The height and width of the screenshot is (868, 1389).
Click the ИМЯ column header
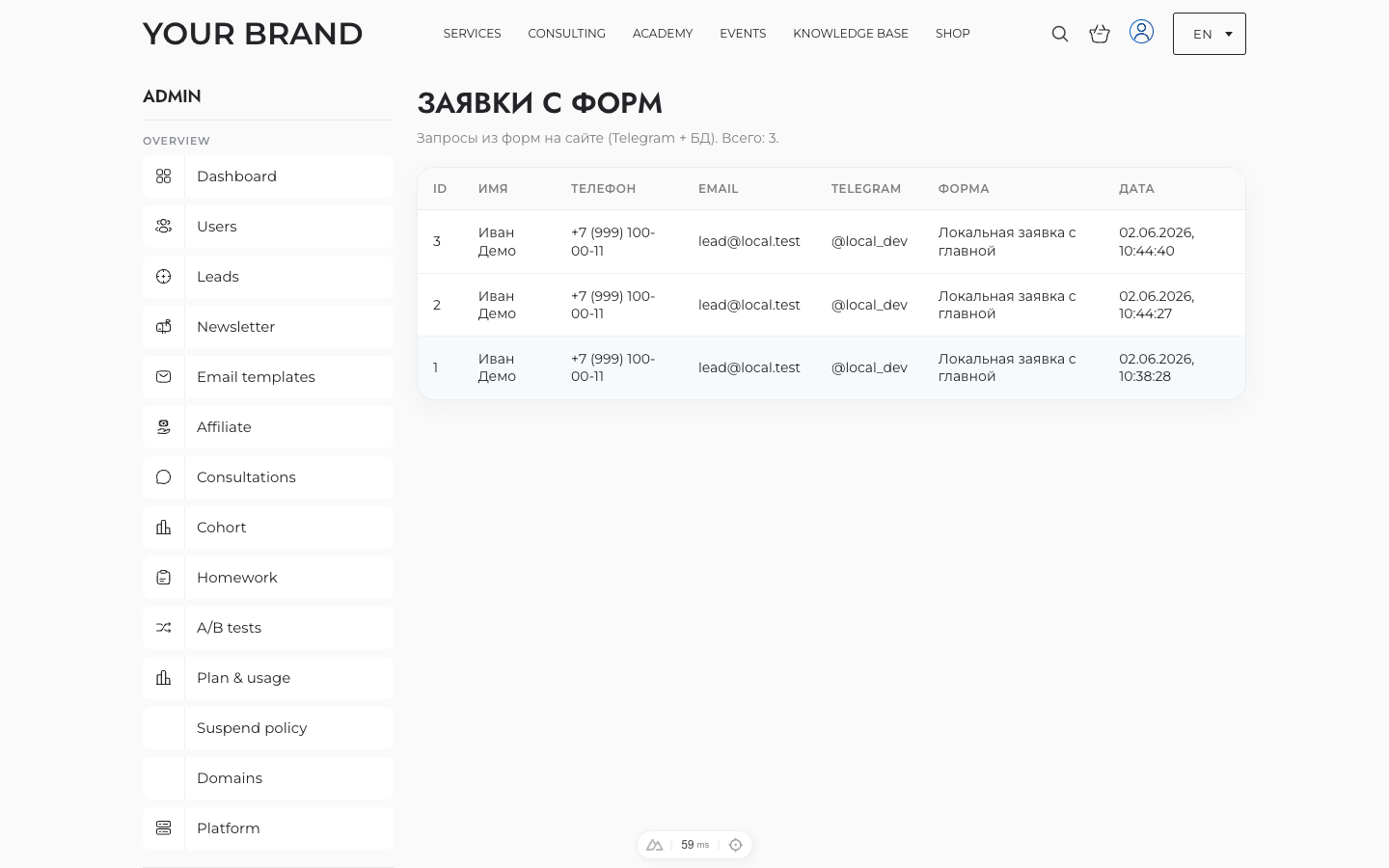click(493, 189)
